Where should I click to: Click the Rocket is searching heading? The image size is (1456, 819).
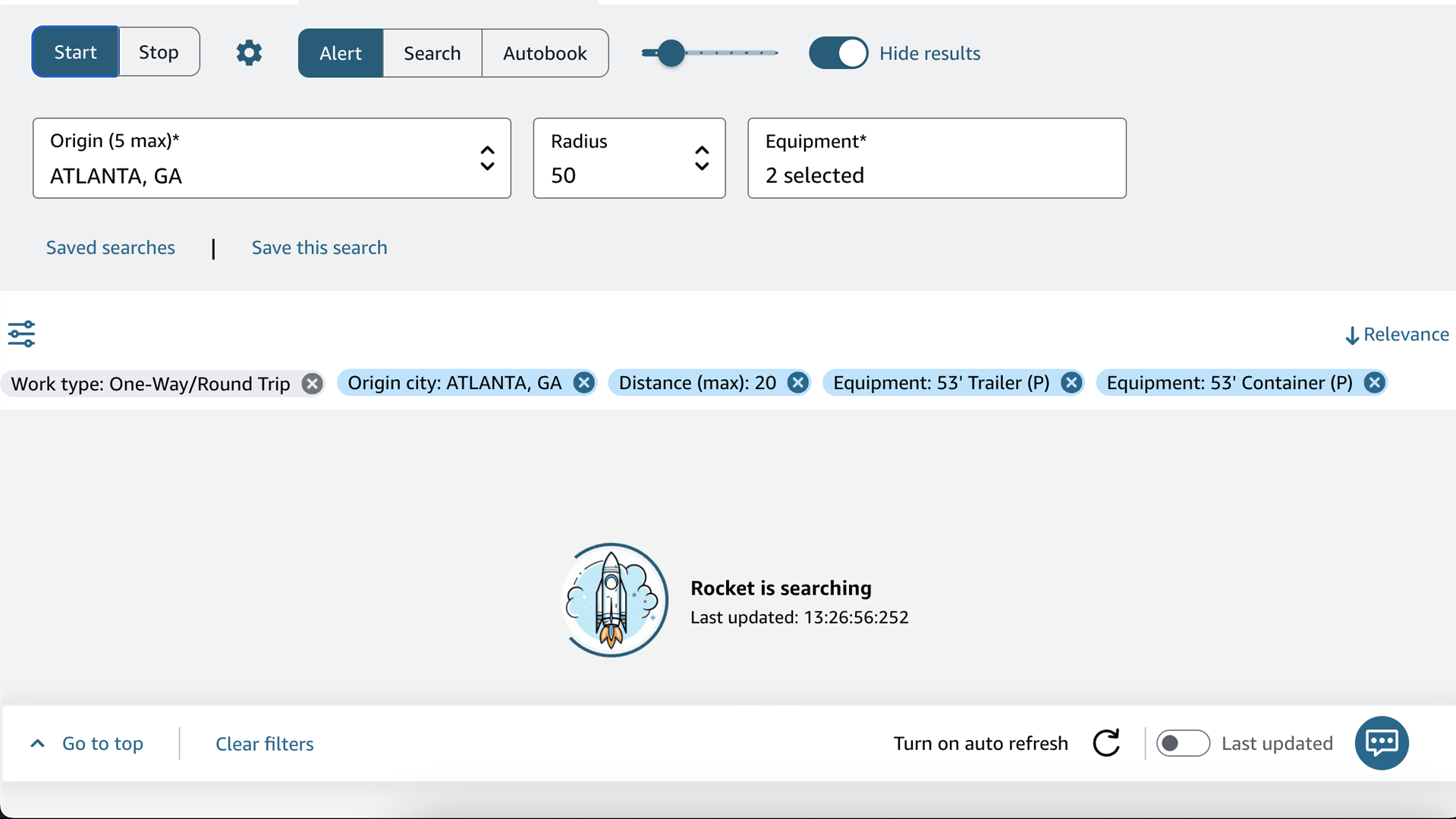pyautogui.click(x=781, y=588)
